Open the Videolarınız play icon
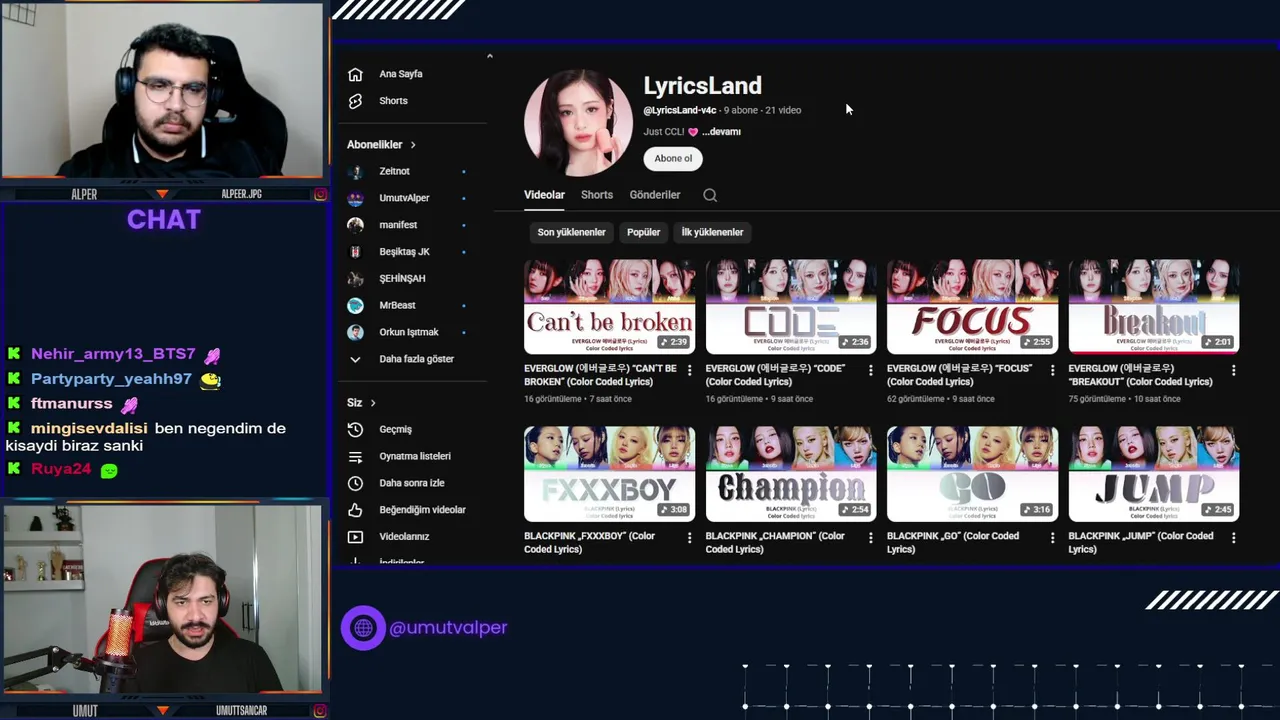The width and height of the screenshot is (1280, 720). (355, 537)
